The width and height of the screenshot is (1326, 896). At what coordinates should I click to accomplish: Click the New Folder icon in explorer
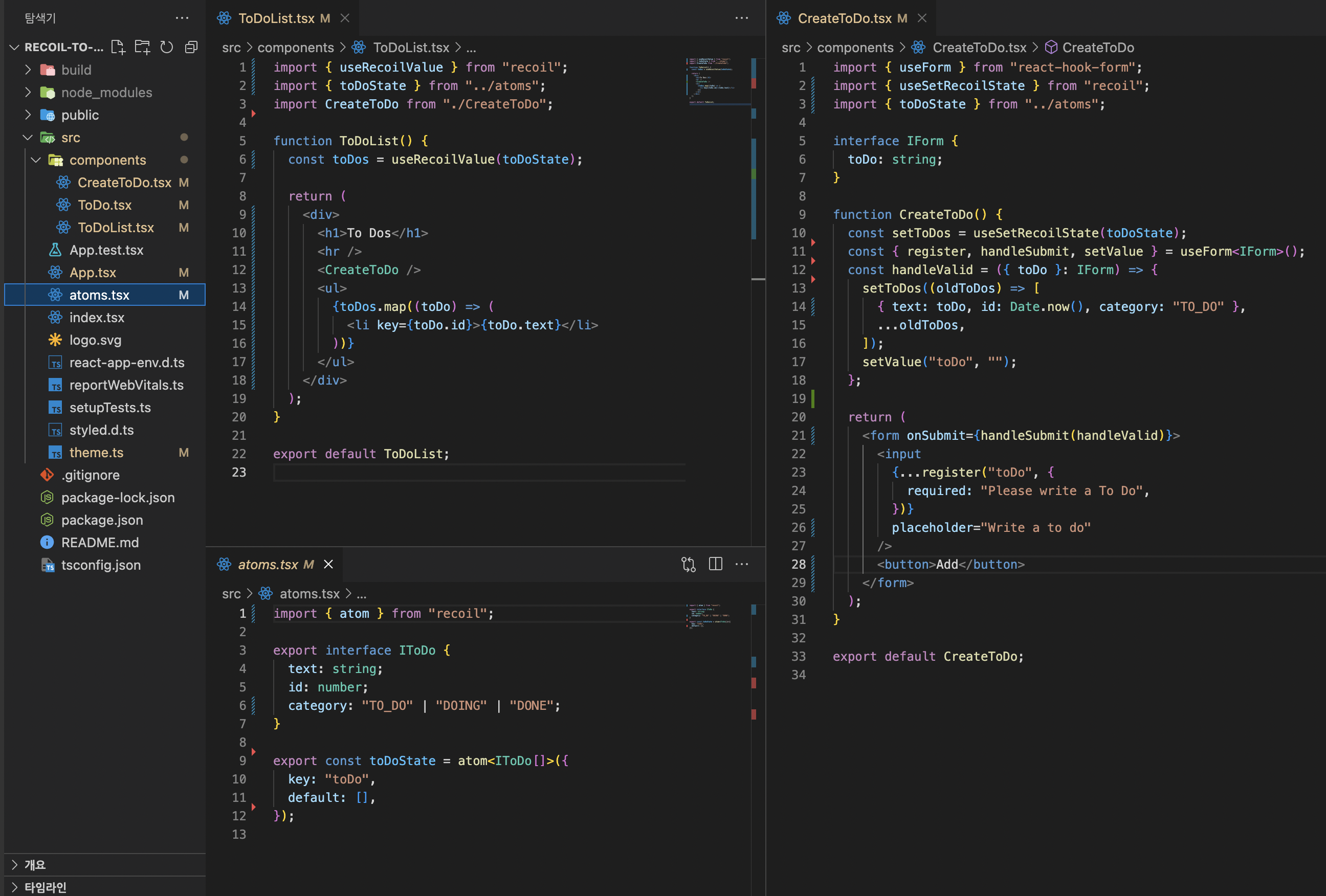point(142,48)
